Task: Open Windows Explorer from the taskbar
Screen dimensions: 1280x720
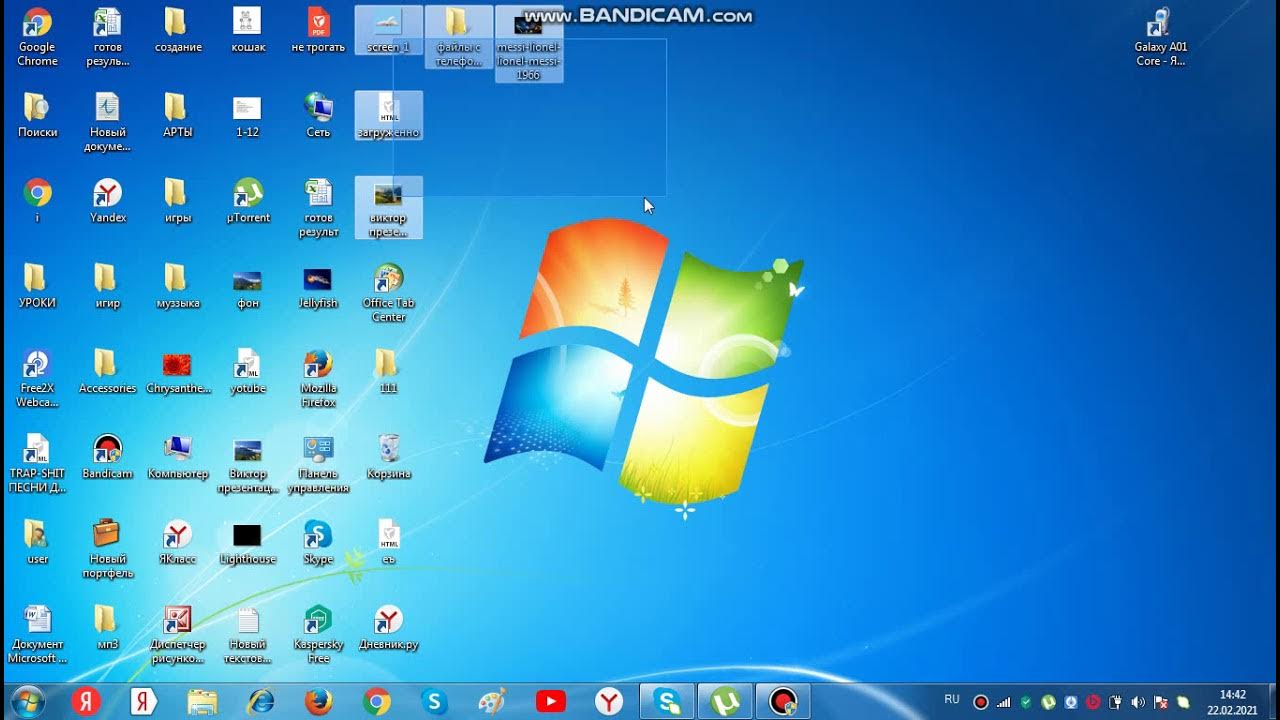Action: (202, 702)
